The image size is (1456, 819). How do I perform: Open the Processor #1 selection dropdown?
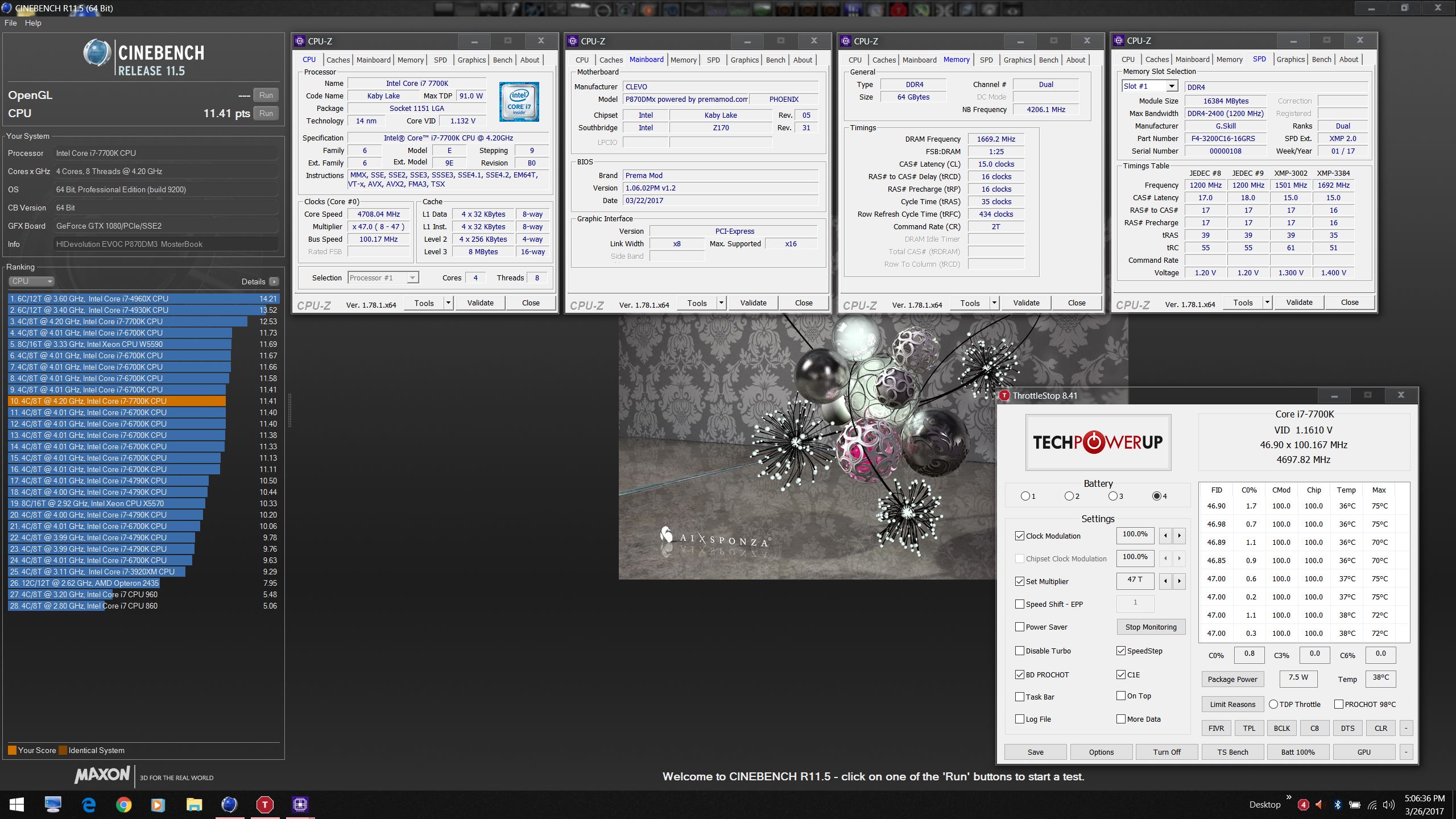click(413, 278)
